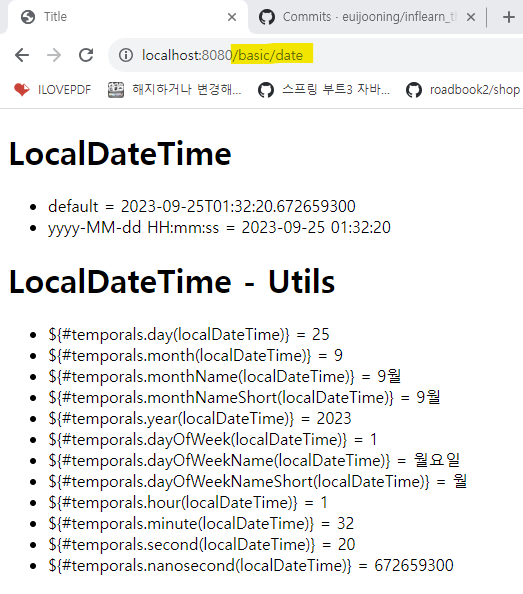Click the address bar URL localhost:8080/basic/date
523x594 pixels.
pyautogui.click(x=222, y=55)
